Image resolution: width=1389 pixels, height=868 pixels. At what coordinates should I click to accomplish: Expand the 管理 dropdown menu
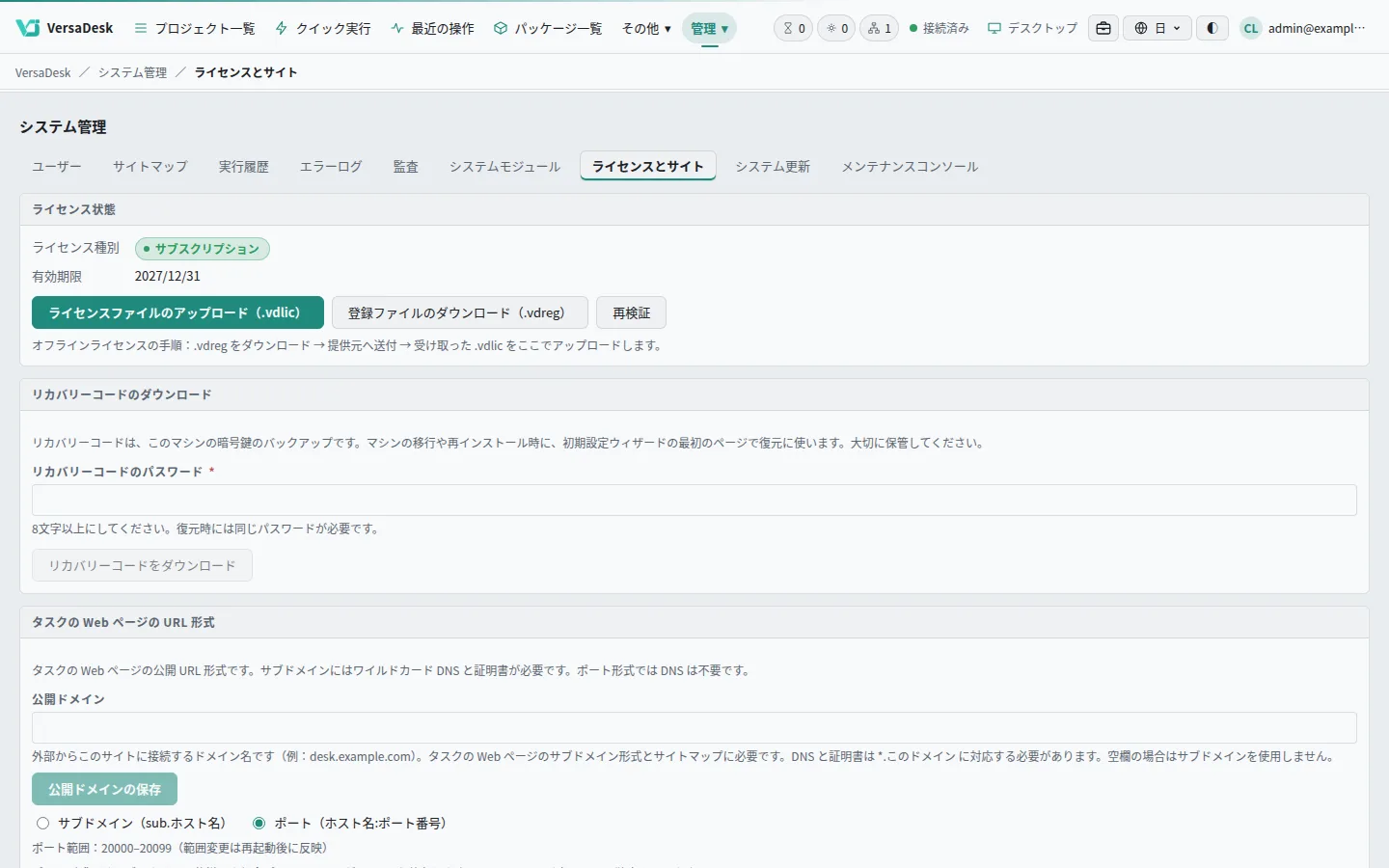click(x=709, y=28)
